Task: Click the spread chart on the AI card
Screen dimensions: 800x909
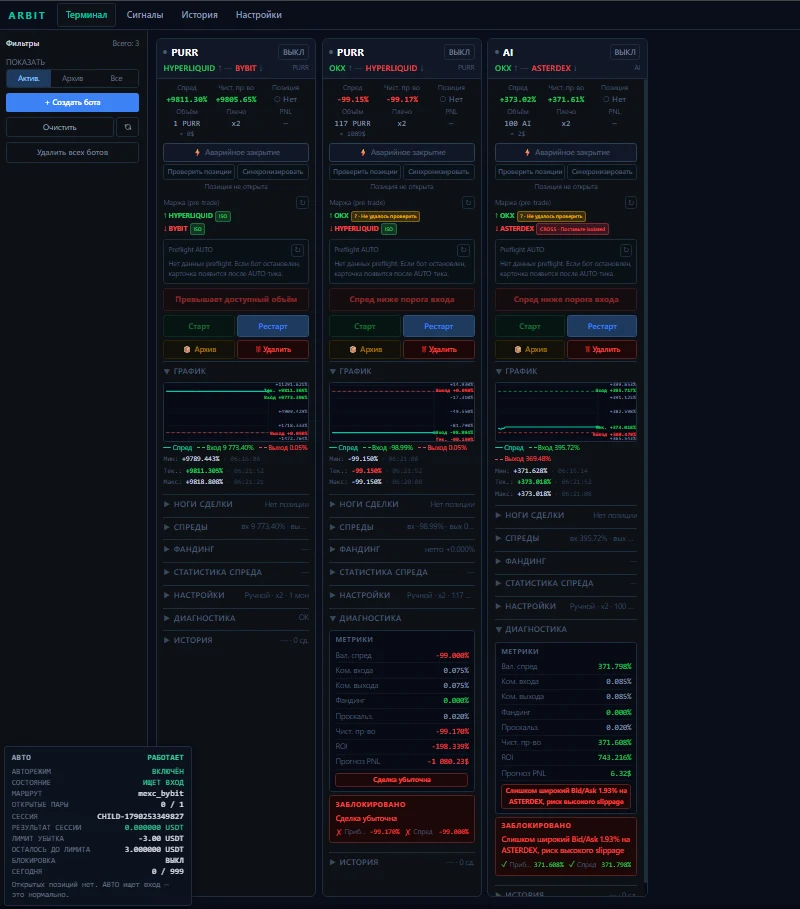Action: (x=566, y=412)
